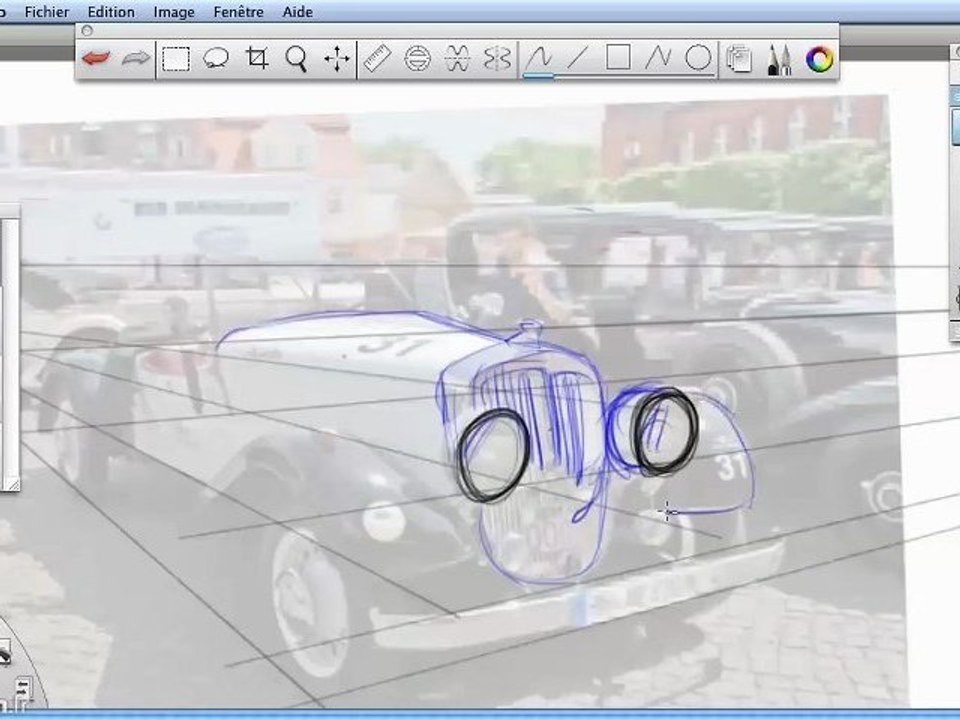Select the Straight Line stroke tool

click(x=578, y=59)
